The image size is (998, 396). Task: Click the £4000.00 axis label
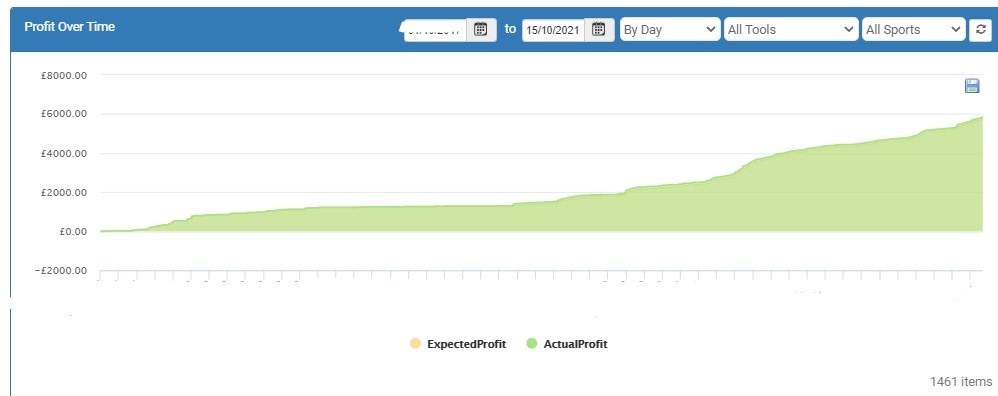[x=63, y=153]
